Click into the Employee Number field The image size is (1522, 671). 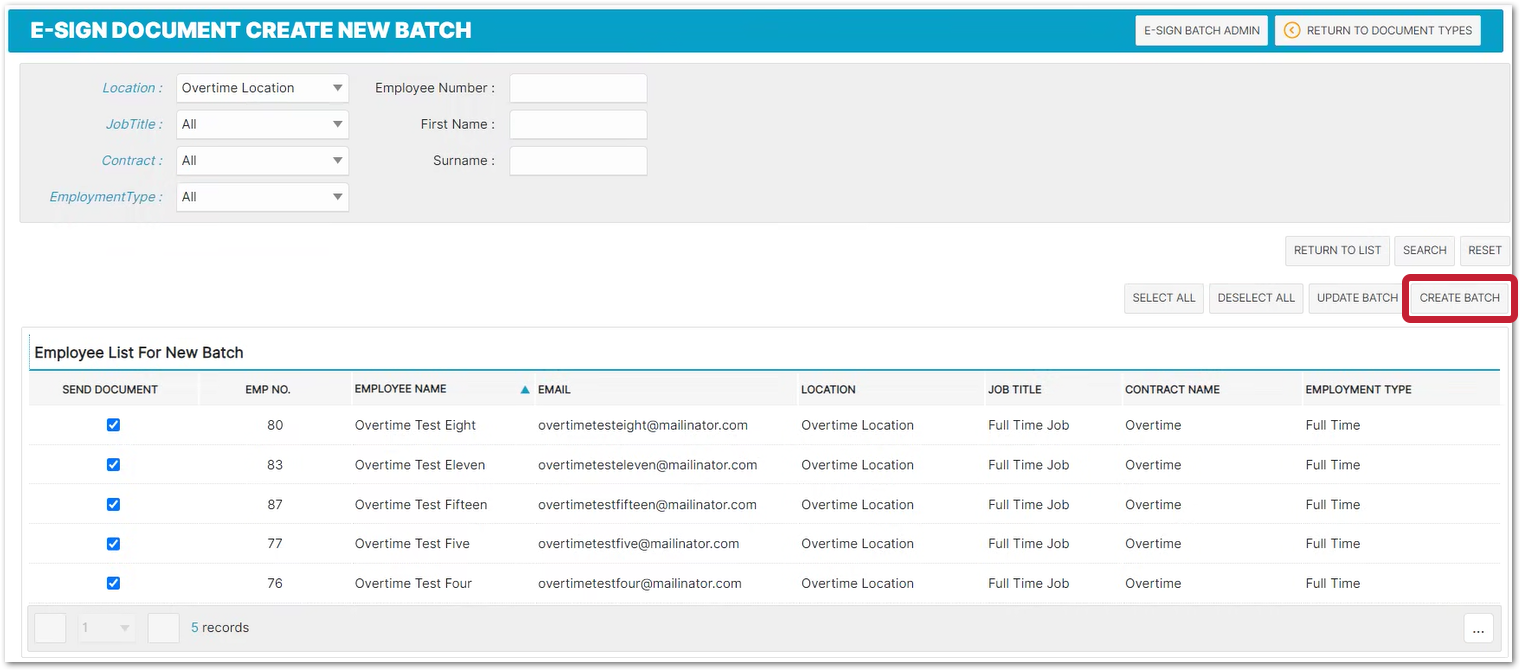coord(578,88)
